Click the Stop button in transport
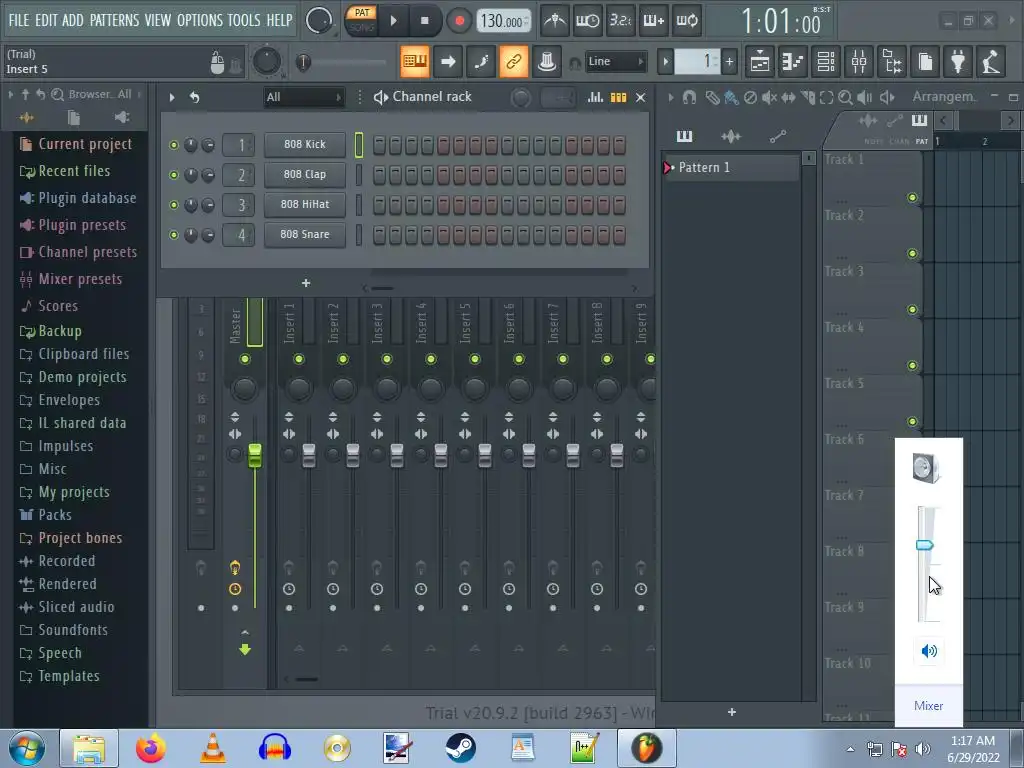The image size is (1024, 768). tap(424, 21)
